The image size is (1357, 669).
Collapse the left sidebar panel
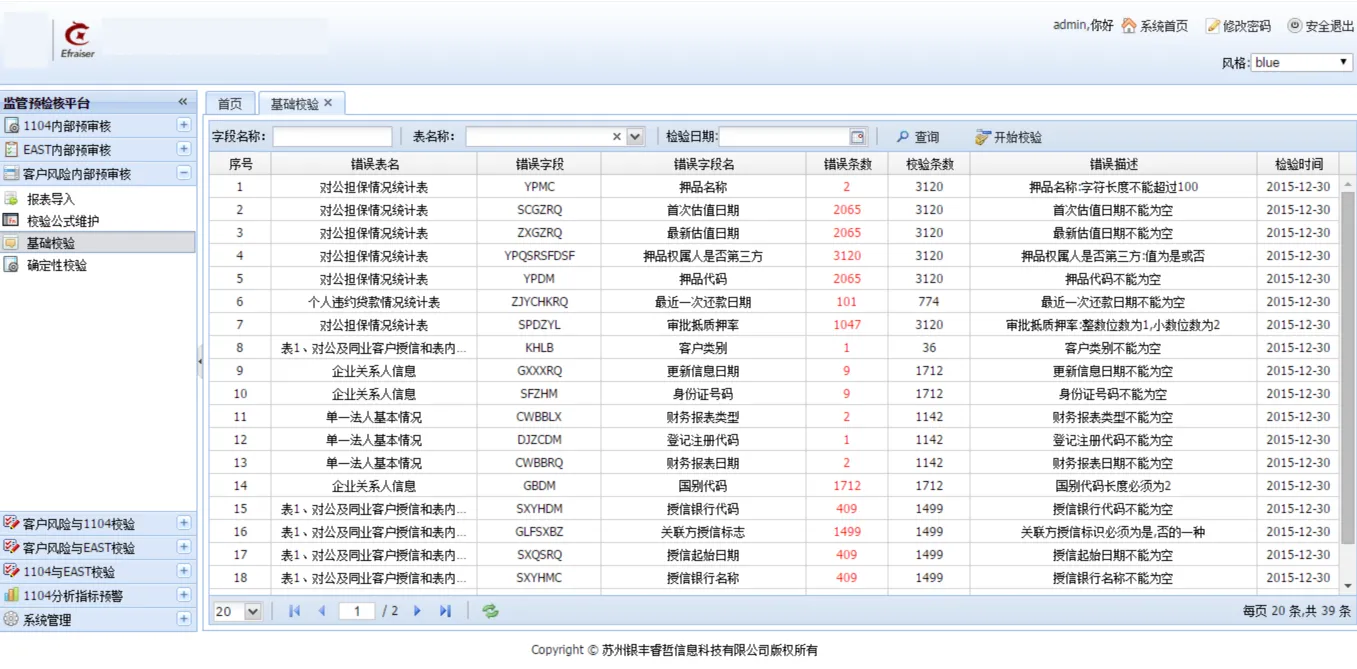183,102
